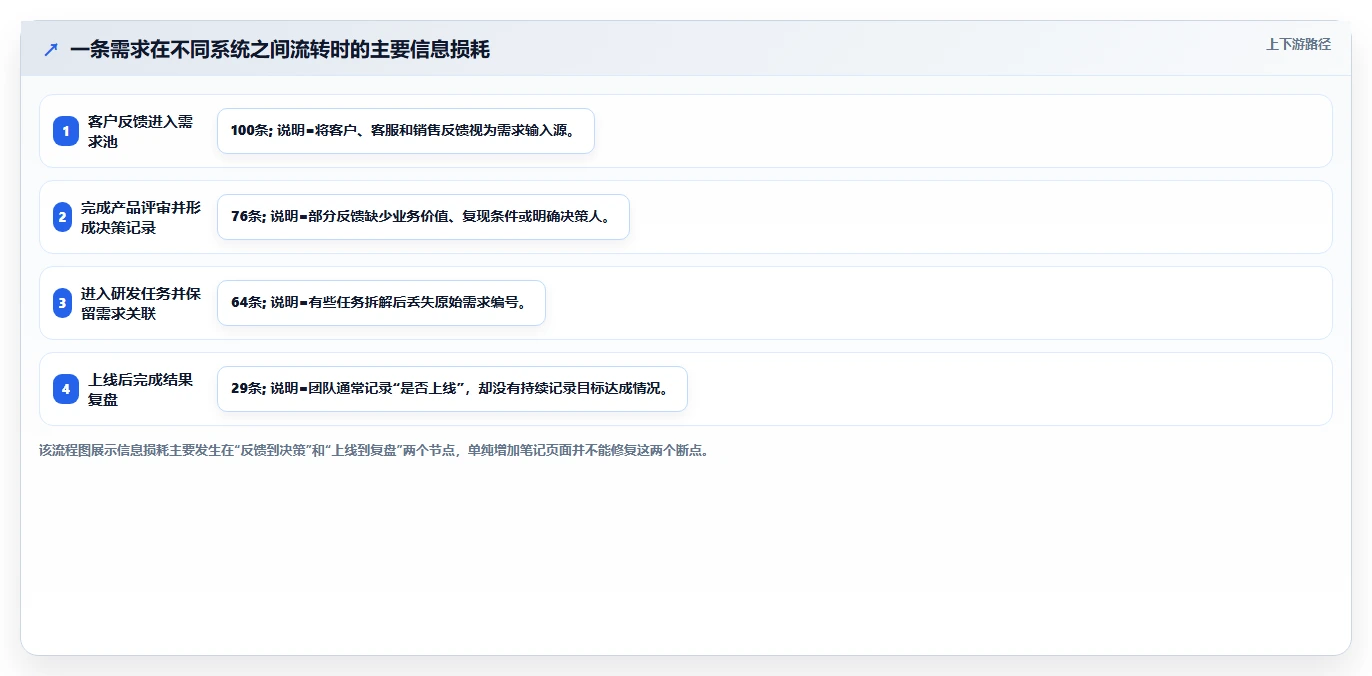Image resolution: width=1372 pixels, height=676 pixels.
Task: Select the title 一条需求在不同系统之间流转时的主要信息损耗
Action: click(x=280, y=49)
